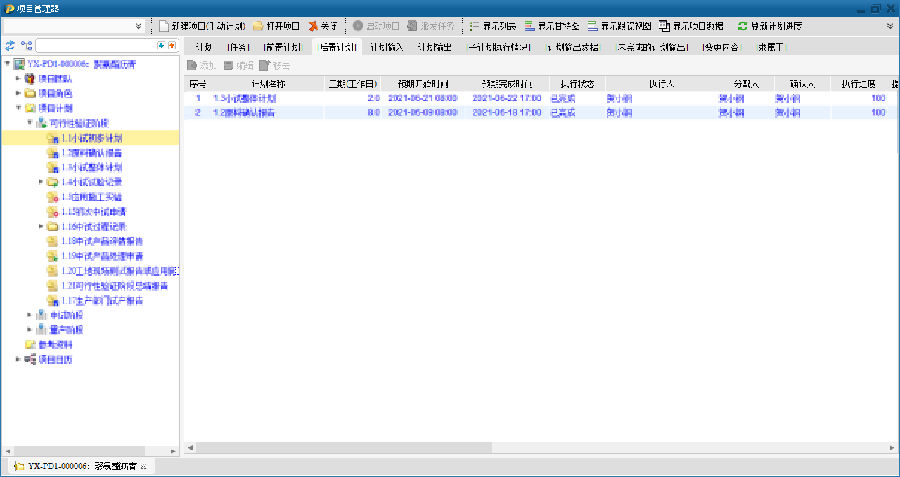This screenshot has height=477, width=900.
Task: Click the 工期(工作日) column header
Action: point(352,84)
